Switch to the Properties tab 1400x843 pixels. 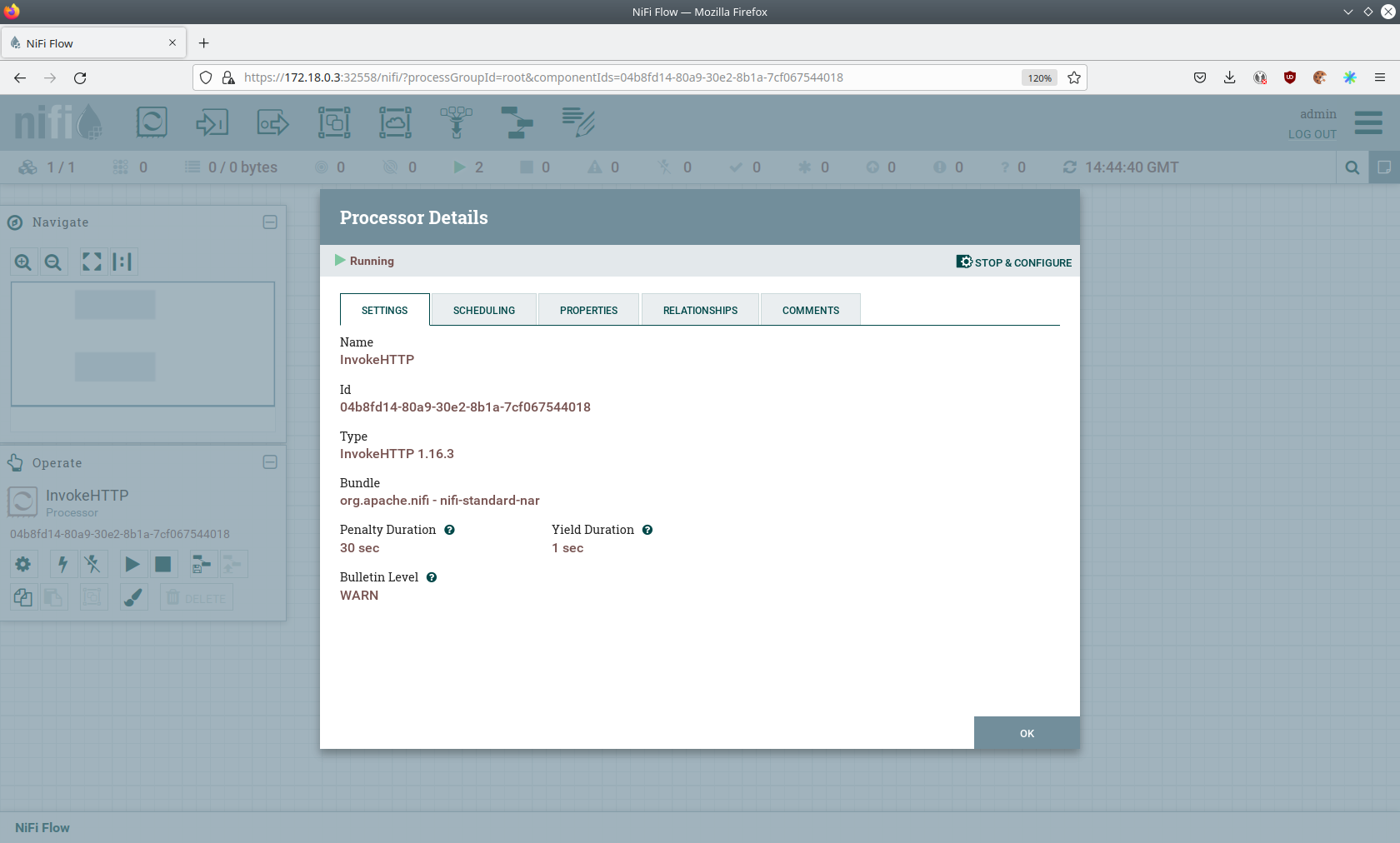(x=588, y=310)
